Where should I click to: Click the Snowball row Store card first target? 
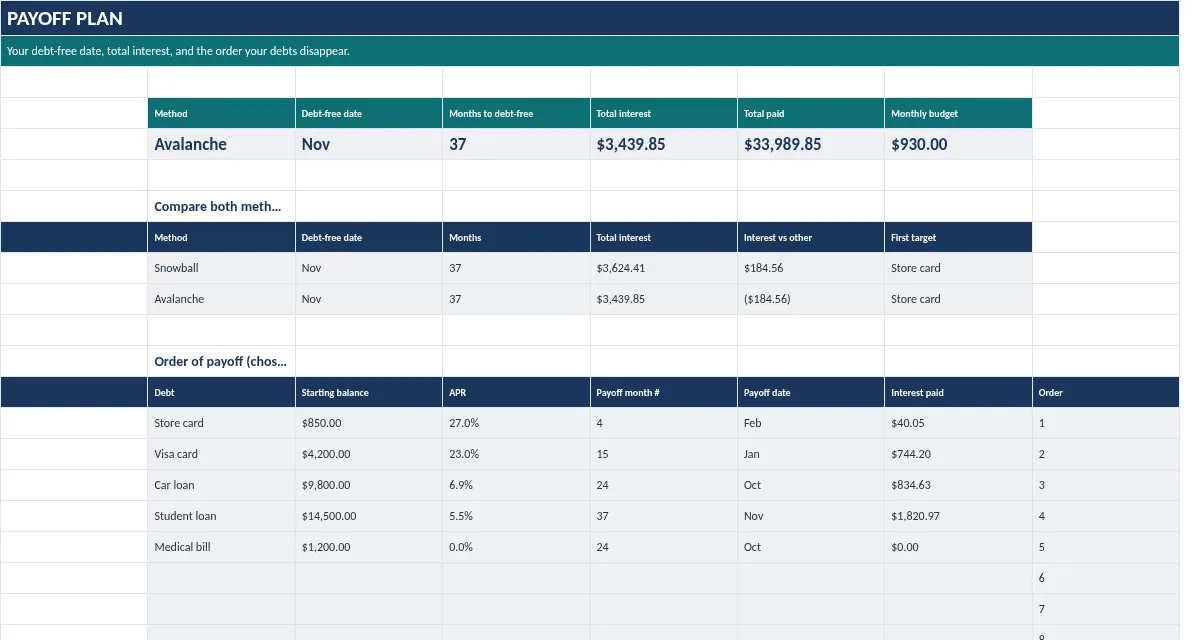[x=958, y=268]
